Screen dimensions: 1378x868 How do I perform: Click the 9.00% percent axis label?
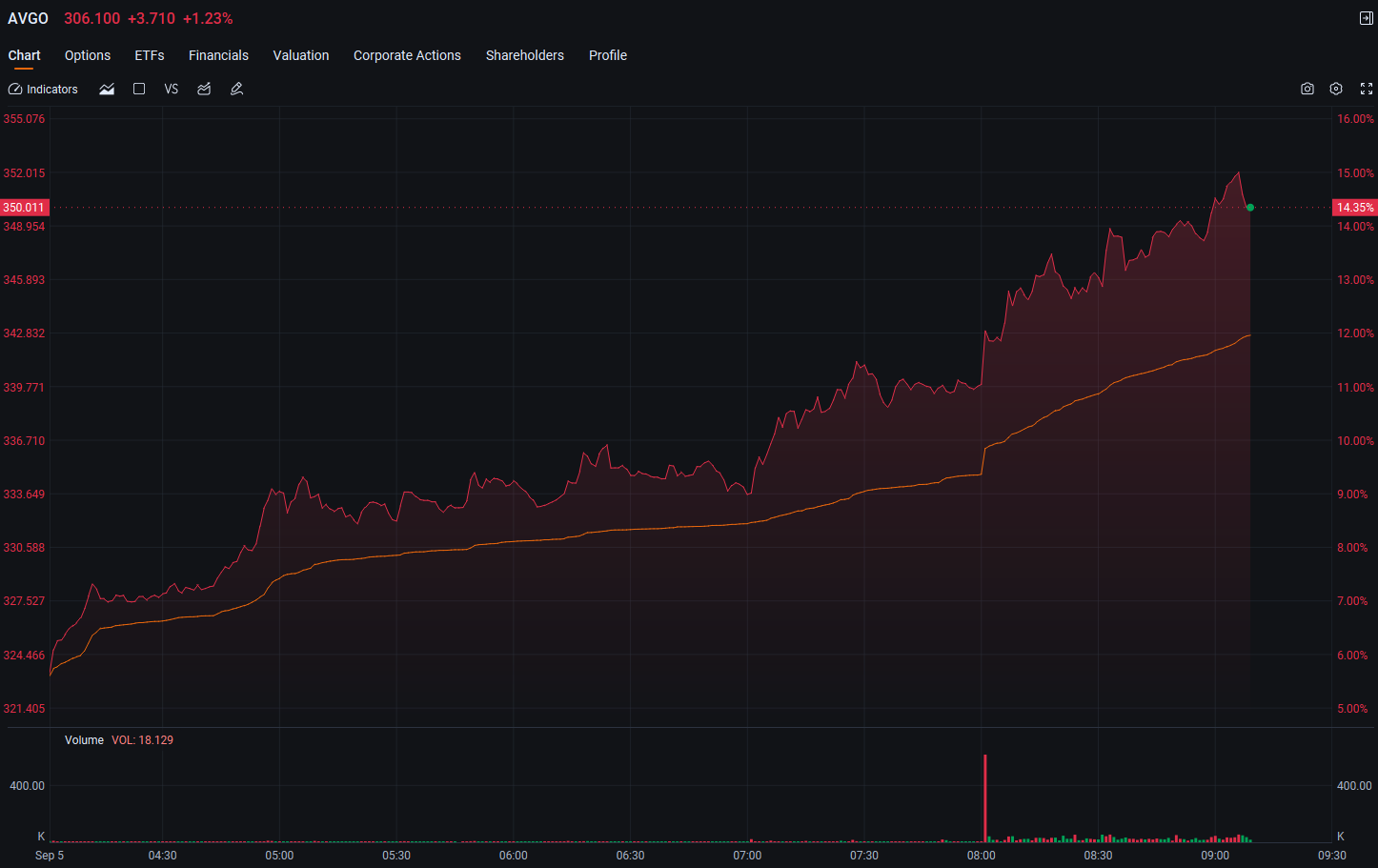pyautogui.click(x=1352, y=495)
